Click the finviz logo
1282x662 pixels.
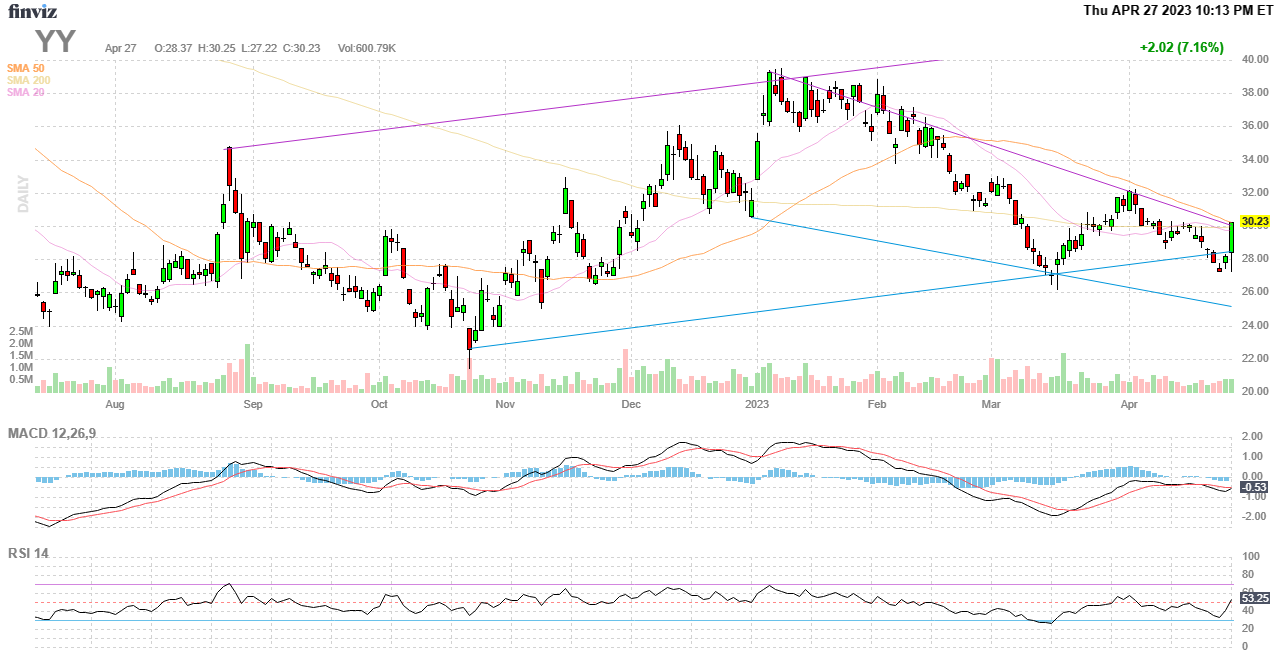coord(32,11)
